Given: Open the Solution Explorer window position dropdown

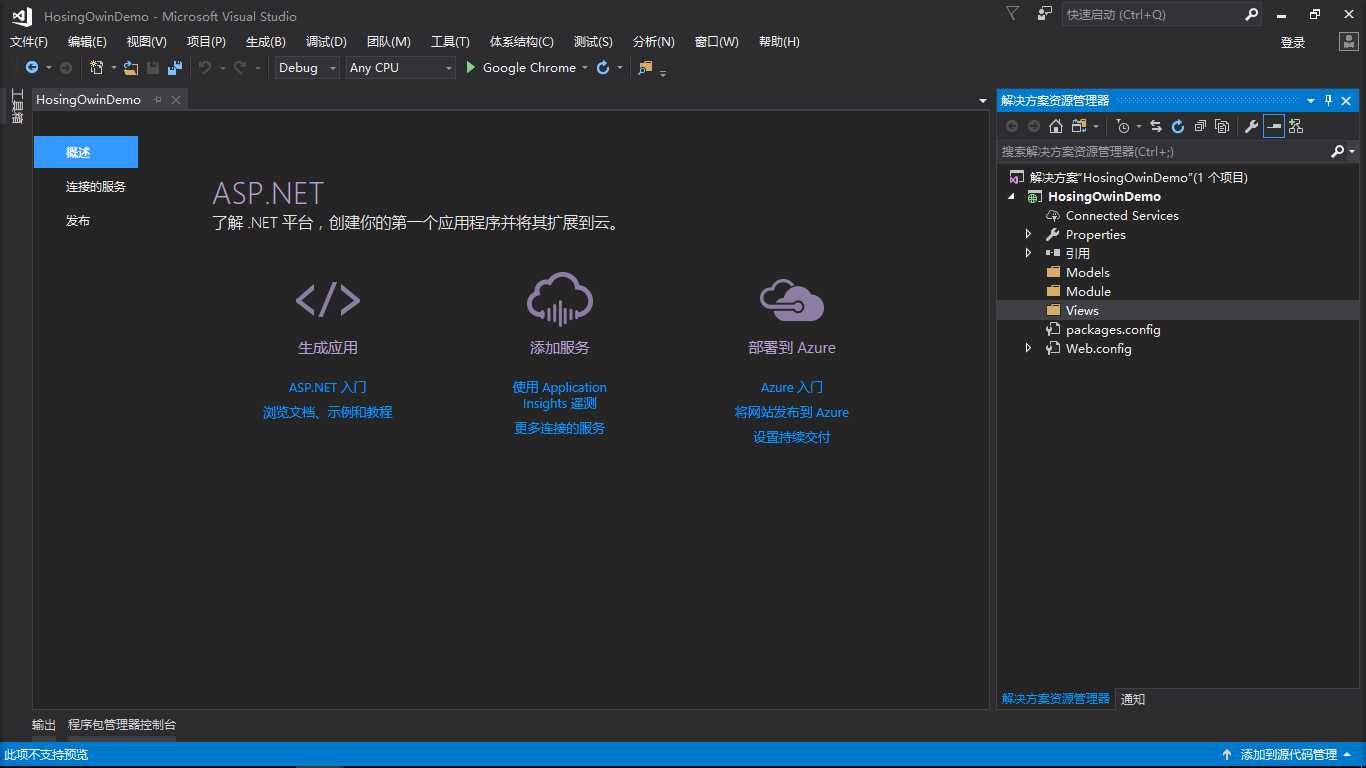Looking at the screenshot, I should click(x=1311, y=100).
